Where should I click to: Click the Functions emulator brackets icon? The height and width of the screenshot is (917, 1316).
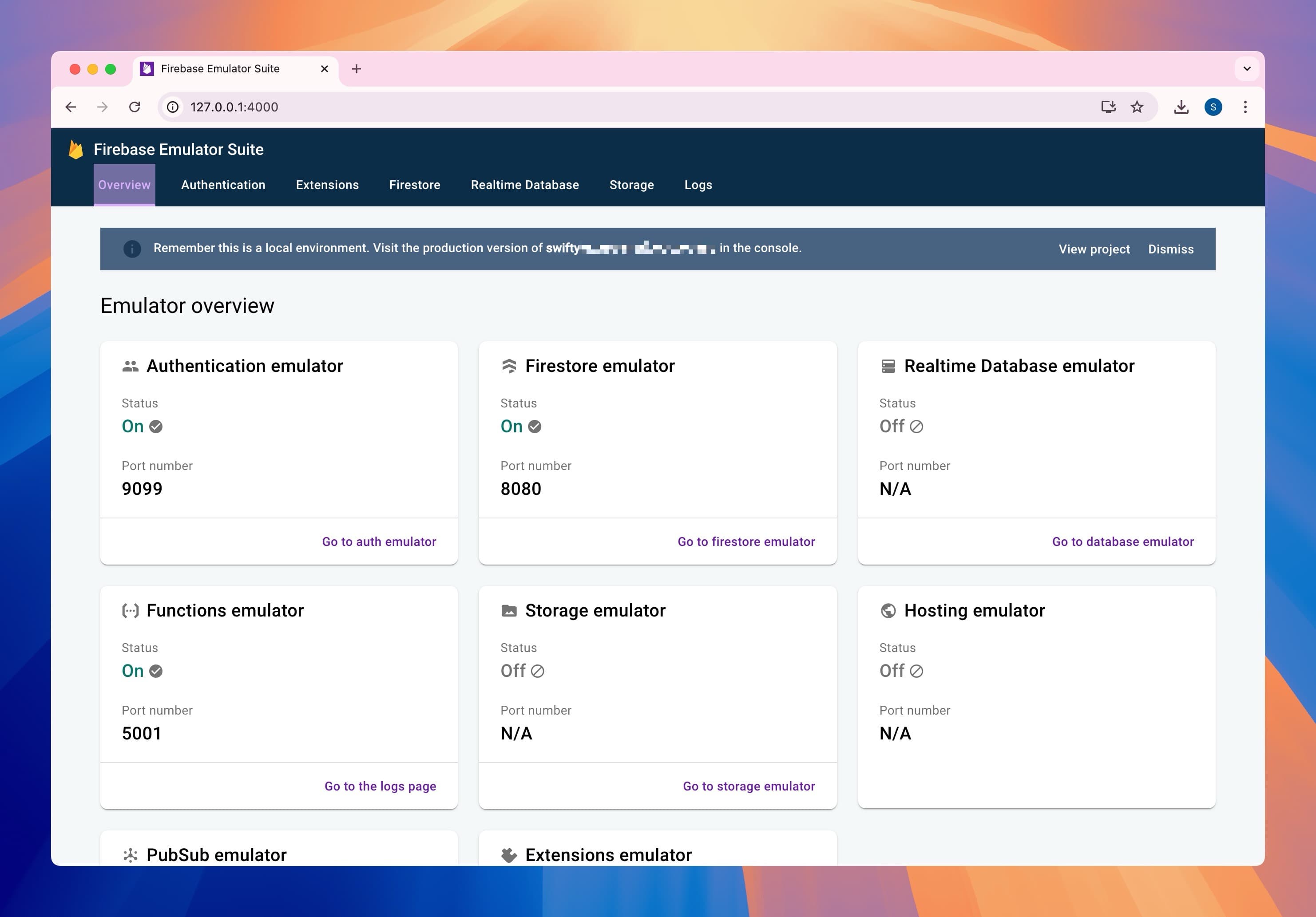pos(130,610)
